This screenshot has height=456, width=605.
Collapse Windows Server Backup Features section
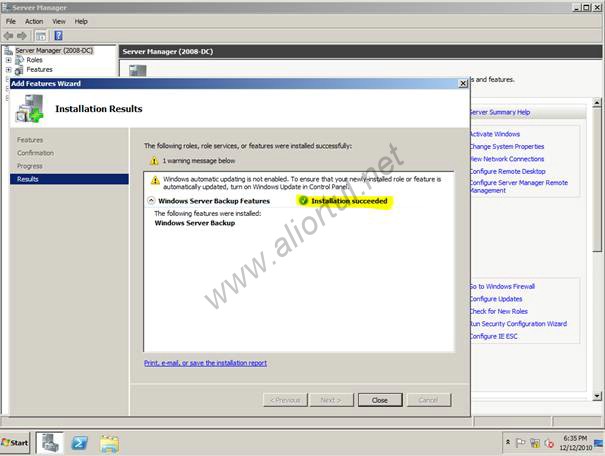point(151,201)
